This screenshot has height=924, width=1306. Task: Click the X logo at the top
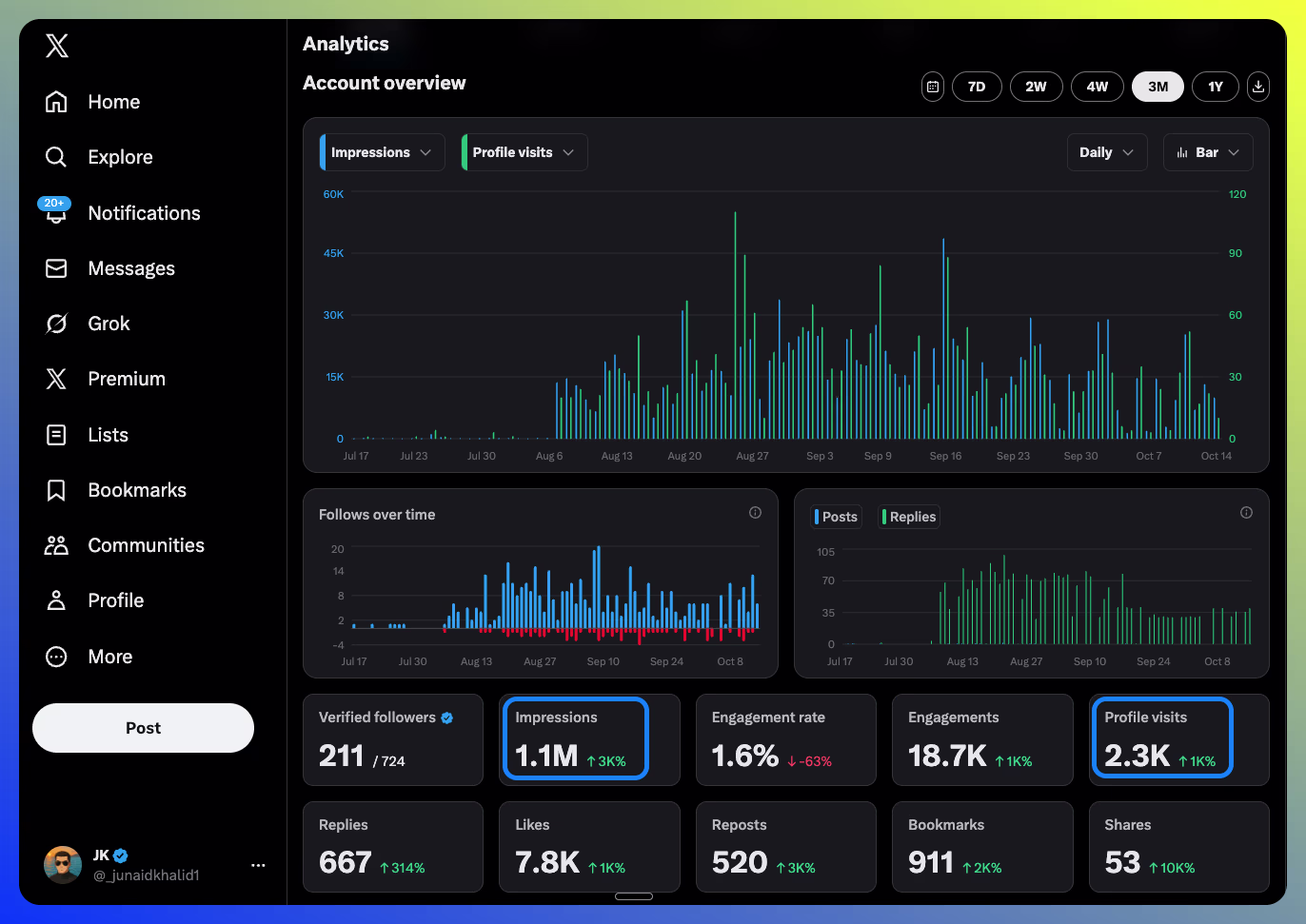56,45
